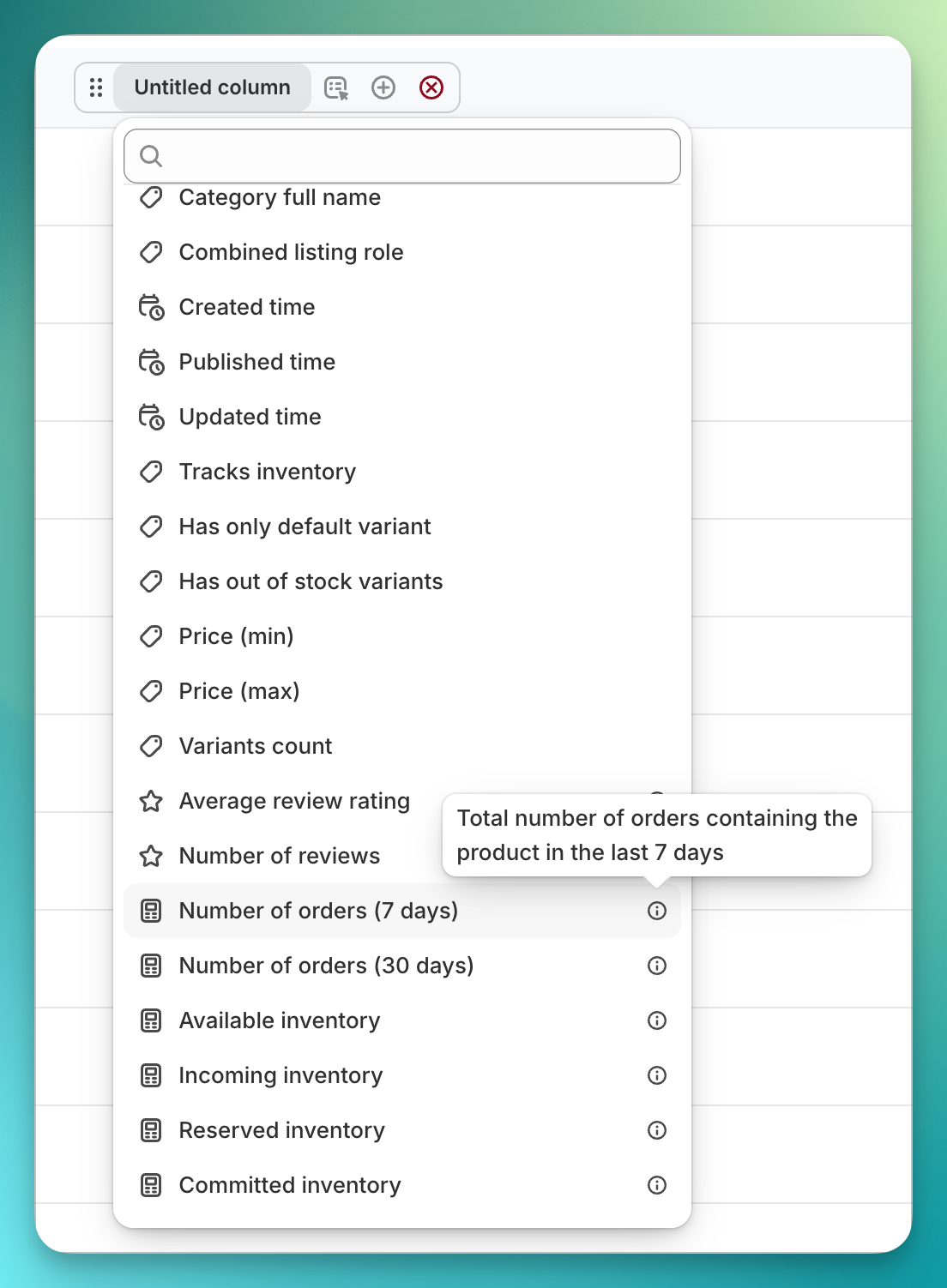
Task: Select Number of orders (7 days)
Action: (318, 911)
